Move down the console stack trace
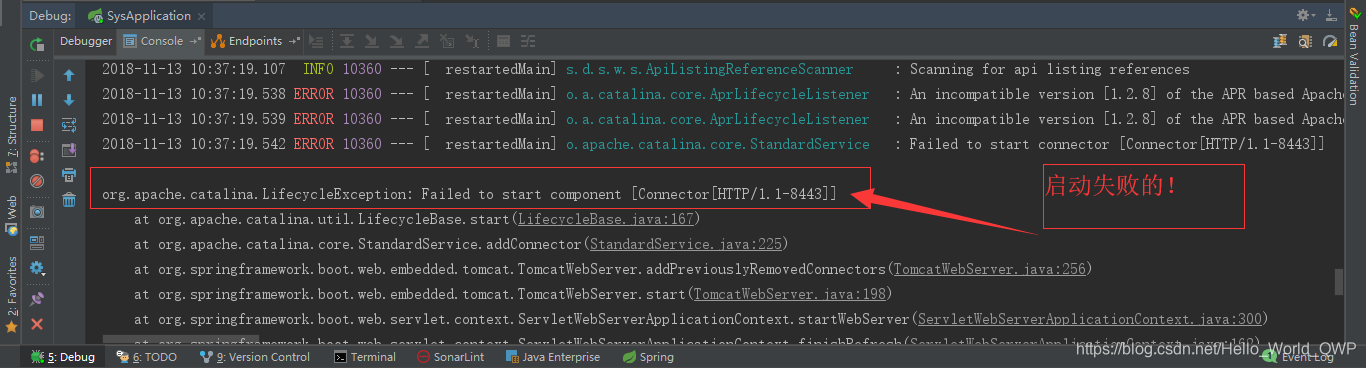This screenshot has width=1366, height=368. [69, 100]
